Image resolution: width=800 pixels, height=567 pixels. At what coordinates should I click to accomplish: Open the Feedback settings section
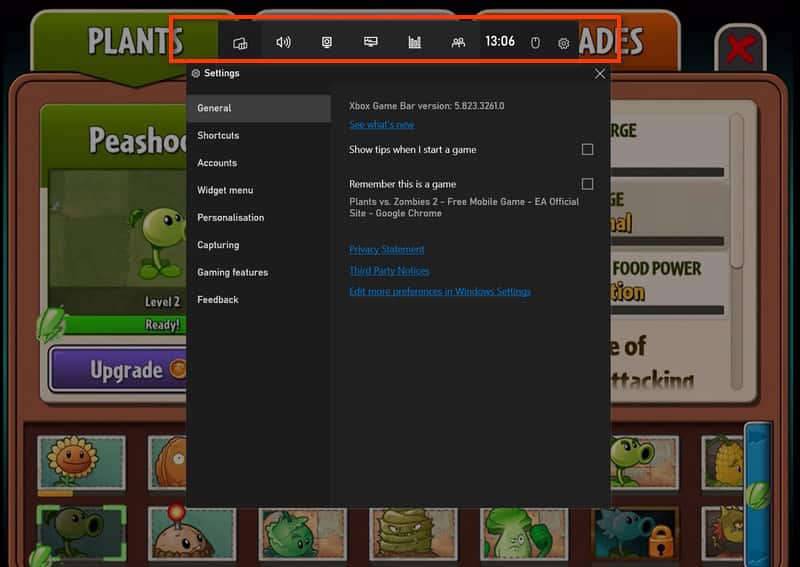coord(259,300)
